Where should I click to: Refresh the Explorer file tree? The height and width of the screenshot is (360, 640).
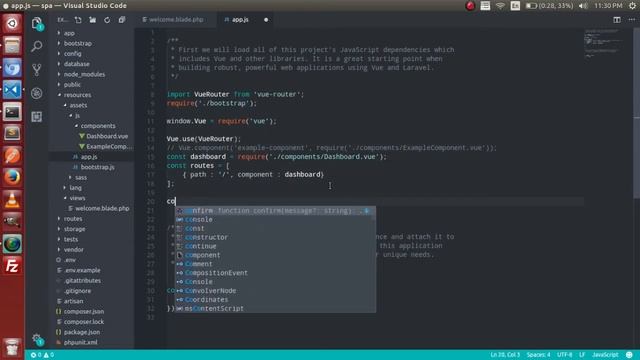pos(107,20)
